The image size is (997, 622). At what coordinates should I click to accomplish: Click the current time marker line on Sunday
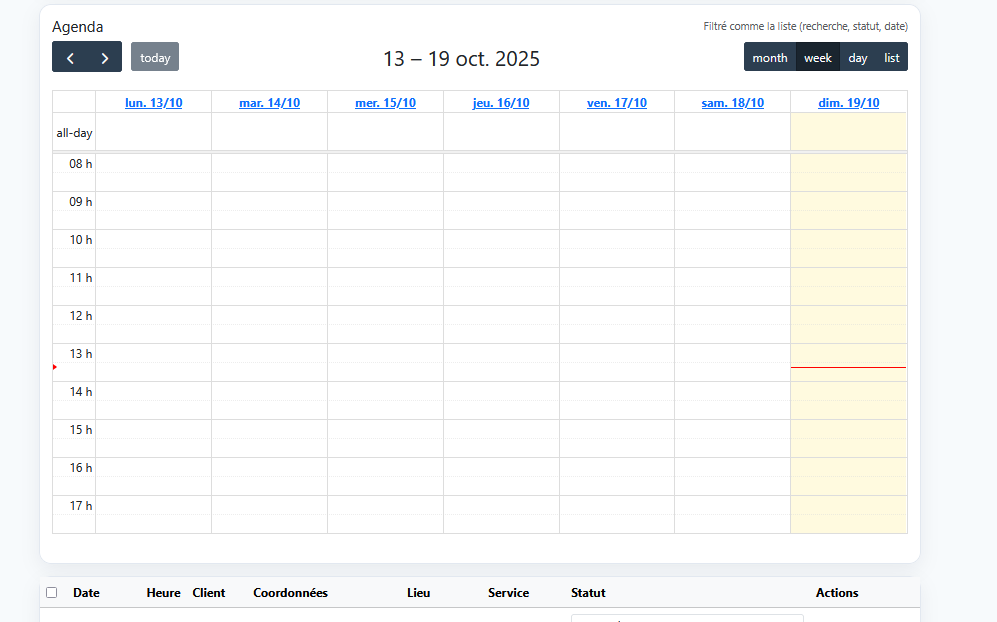pos(849,368)
